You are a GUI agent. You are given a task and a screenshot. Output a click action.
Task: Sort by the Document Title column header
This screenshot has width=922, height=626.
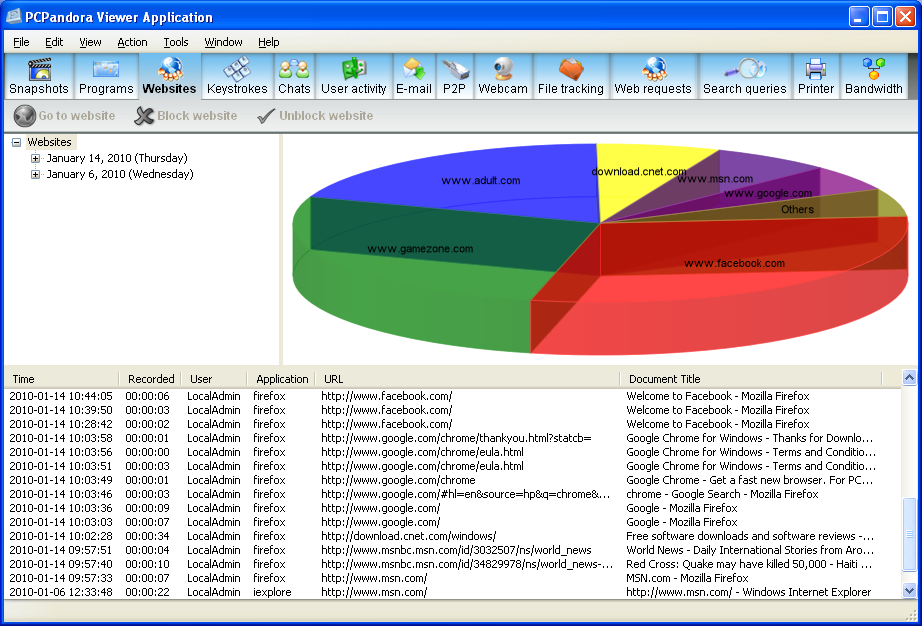click(x=751, y=379)
